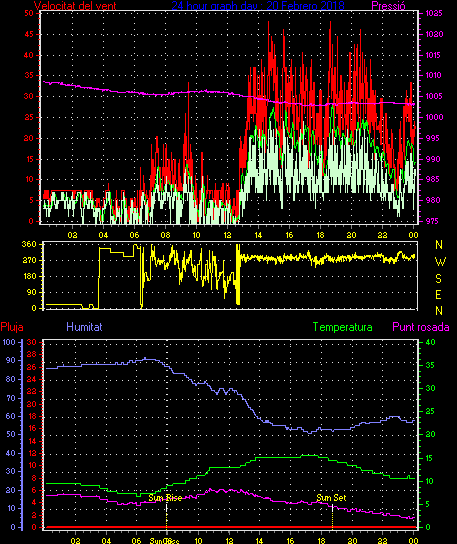Click the 'Humitat' blue legend label
The width and height of the screenshot is (457, 544).
(84, 327)
